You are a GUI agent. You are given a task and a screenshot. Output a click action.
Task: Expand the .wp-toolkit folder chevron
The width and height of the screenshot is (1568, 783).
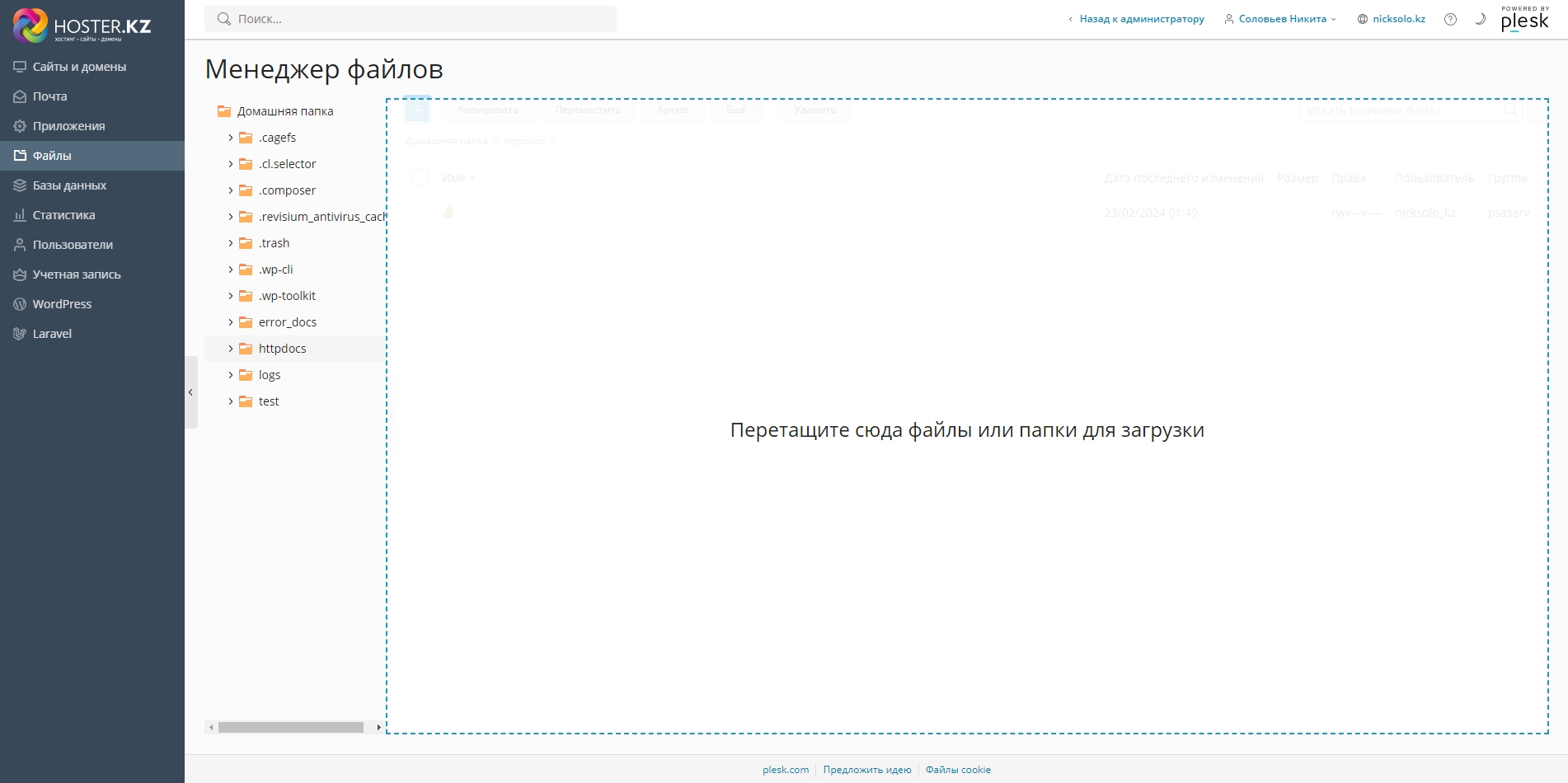231,296
